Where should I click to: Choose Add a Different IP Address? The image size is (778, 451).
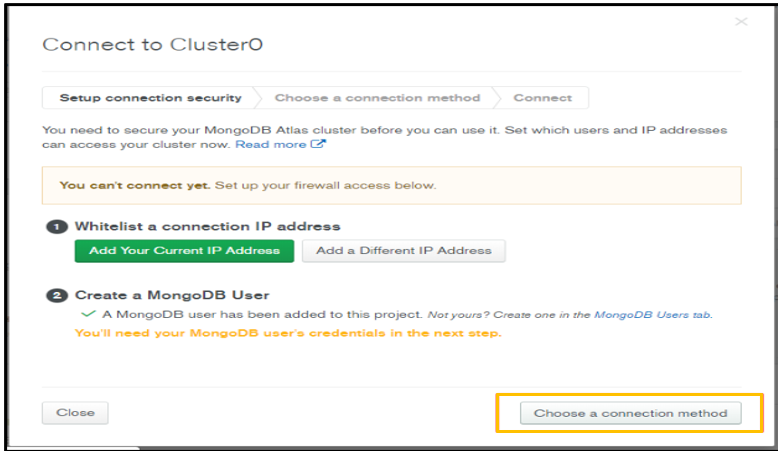point(404,251)
